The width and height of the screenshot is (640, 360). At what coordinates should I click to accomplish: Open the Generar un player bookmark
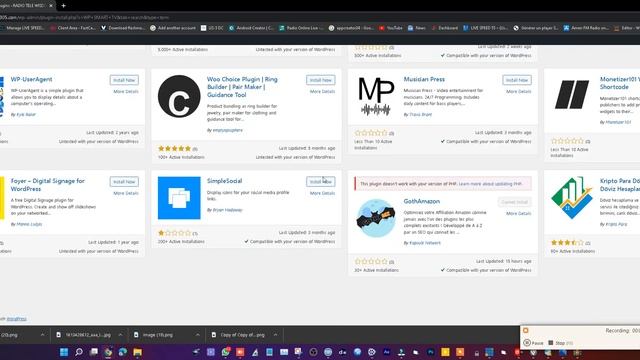tap(536, 28)
